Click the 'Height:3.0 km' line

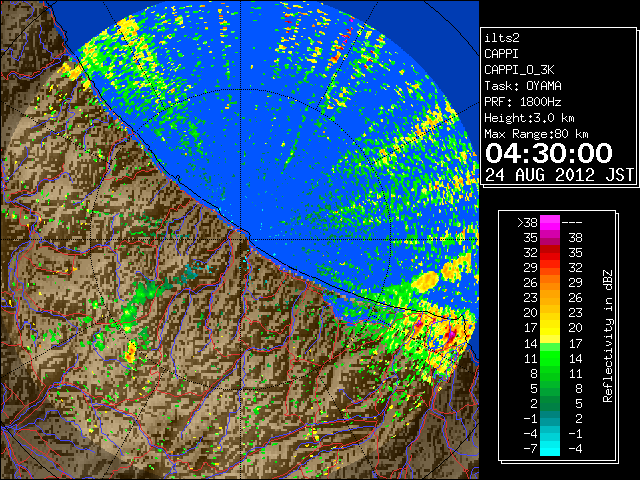pyautogui.click(x=529, y=118)
